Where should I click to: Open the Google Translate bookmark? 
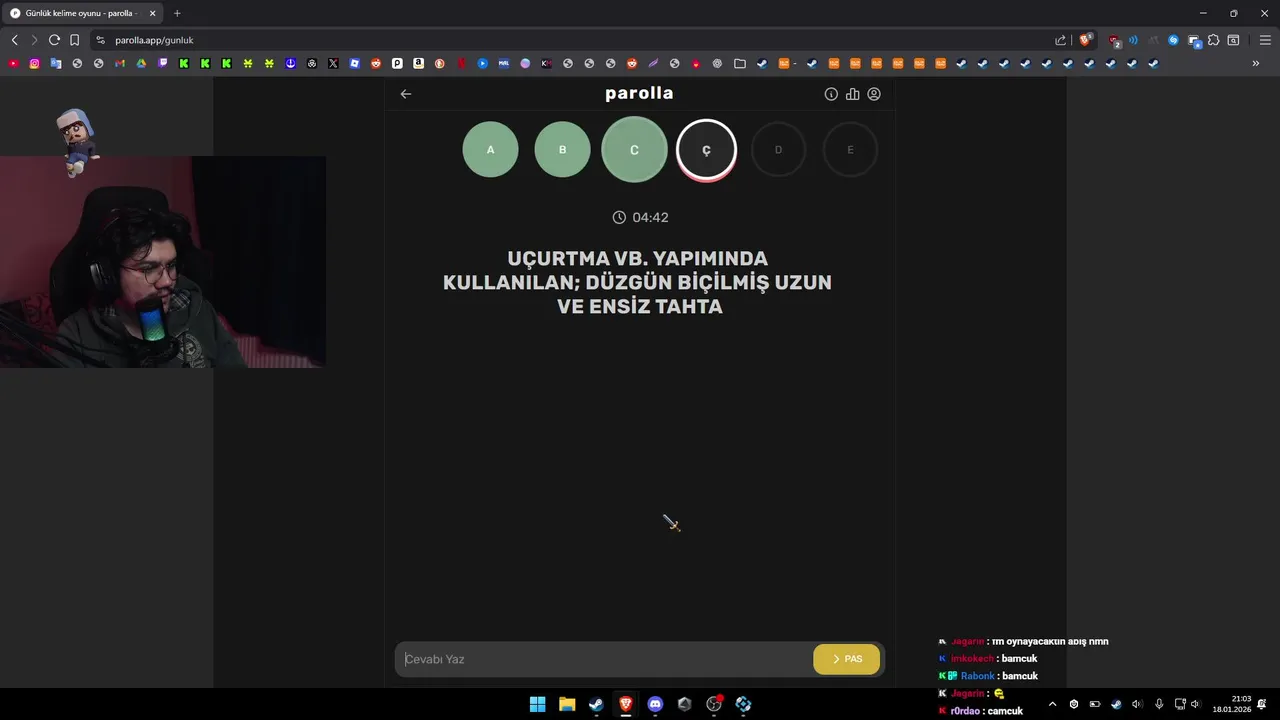(x=56, y=63)
